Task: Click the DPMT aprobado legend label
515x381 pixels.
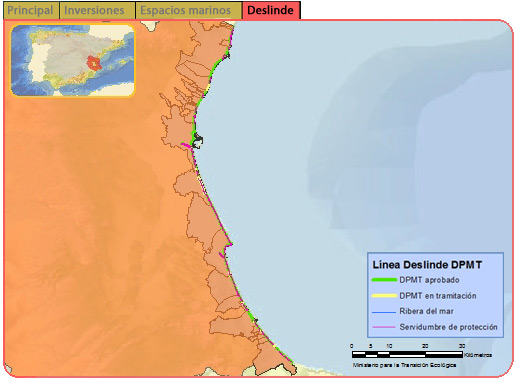Action: point(429,280)
